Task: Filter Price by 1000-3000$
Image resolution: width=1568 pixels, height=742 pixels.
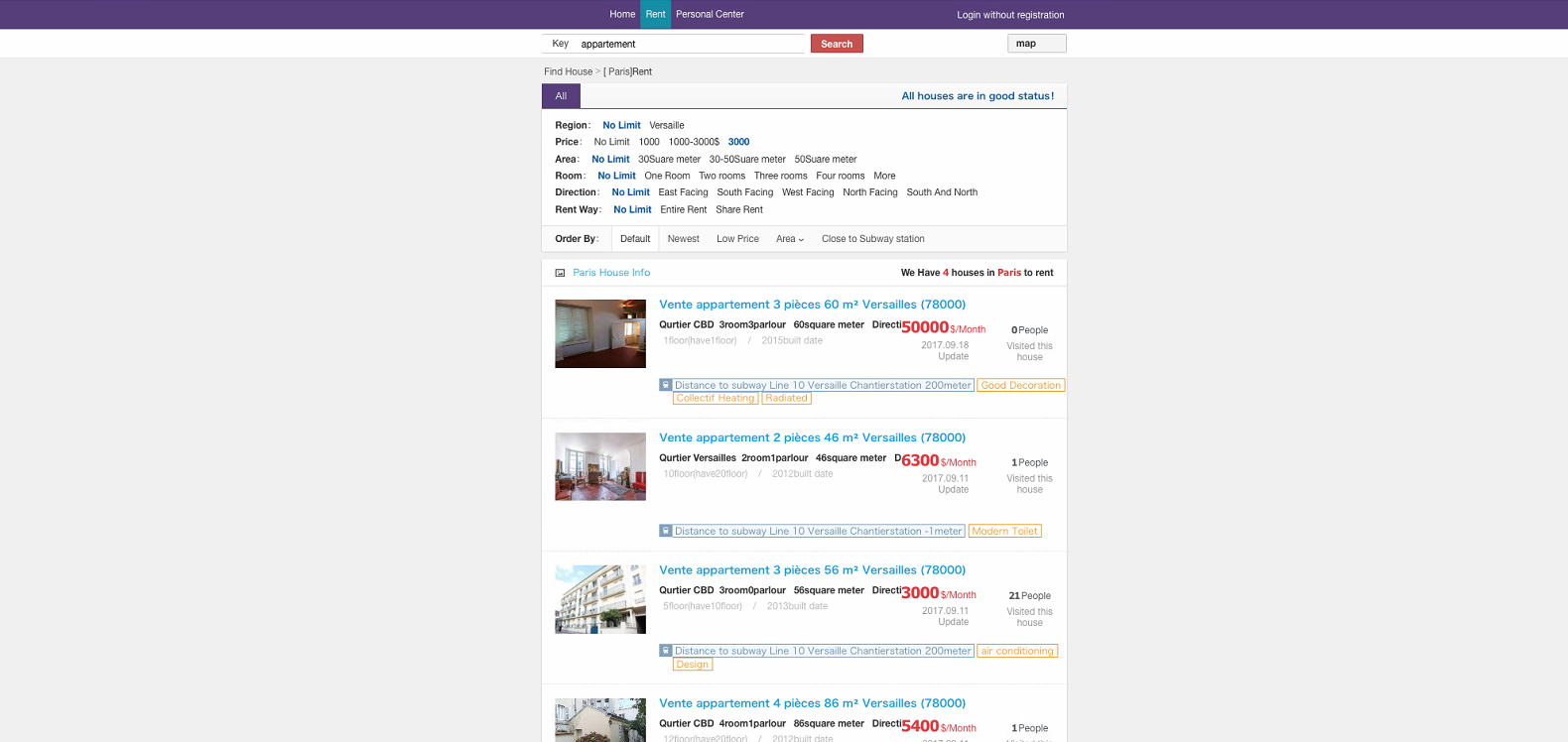Action: (x=694, y=142)
